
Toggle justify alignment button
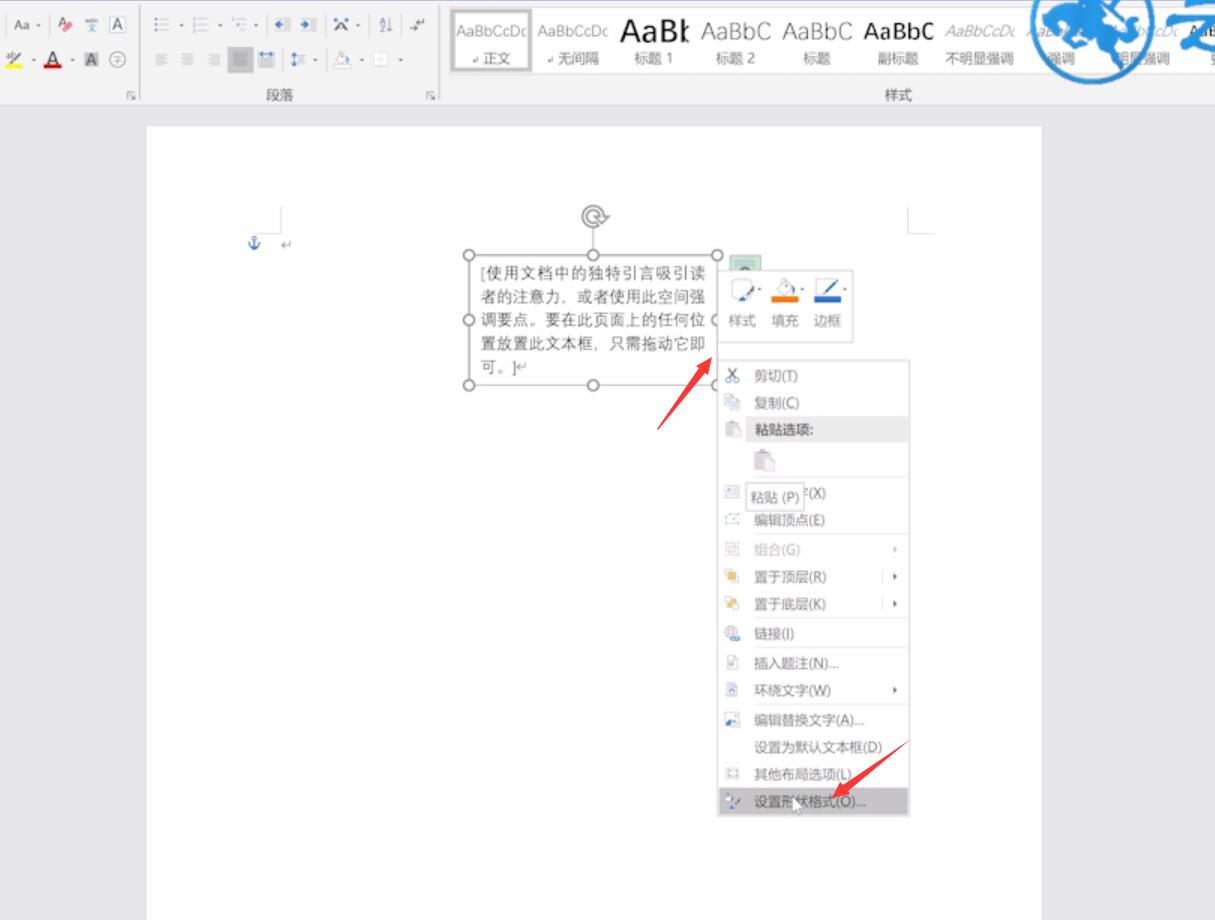240,60
